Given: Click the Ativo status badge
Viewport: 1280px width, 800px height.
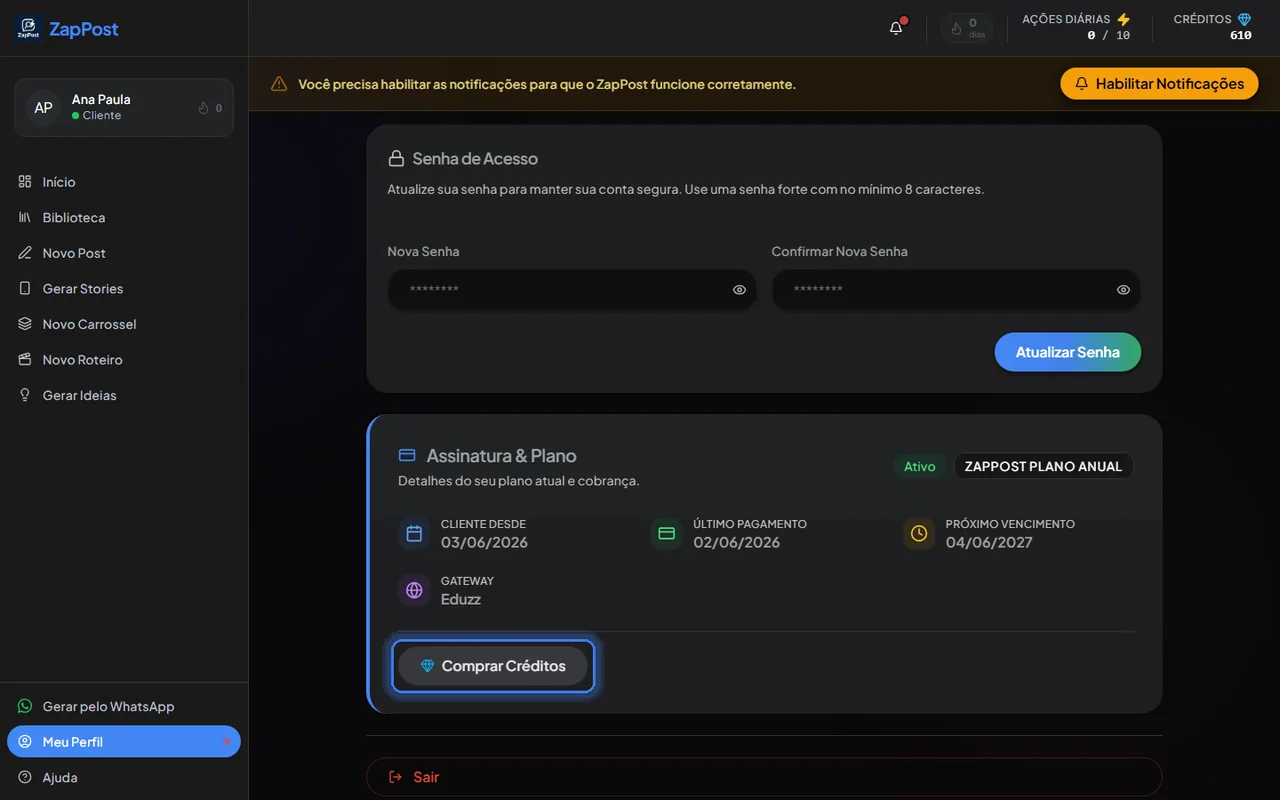Looking at the screenshot, I should tap(920, 466).
